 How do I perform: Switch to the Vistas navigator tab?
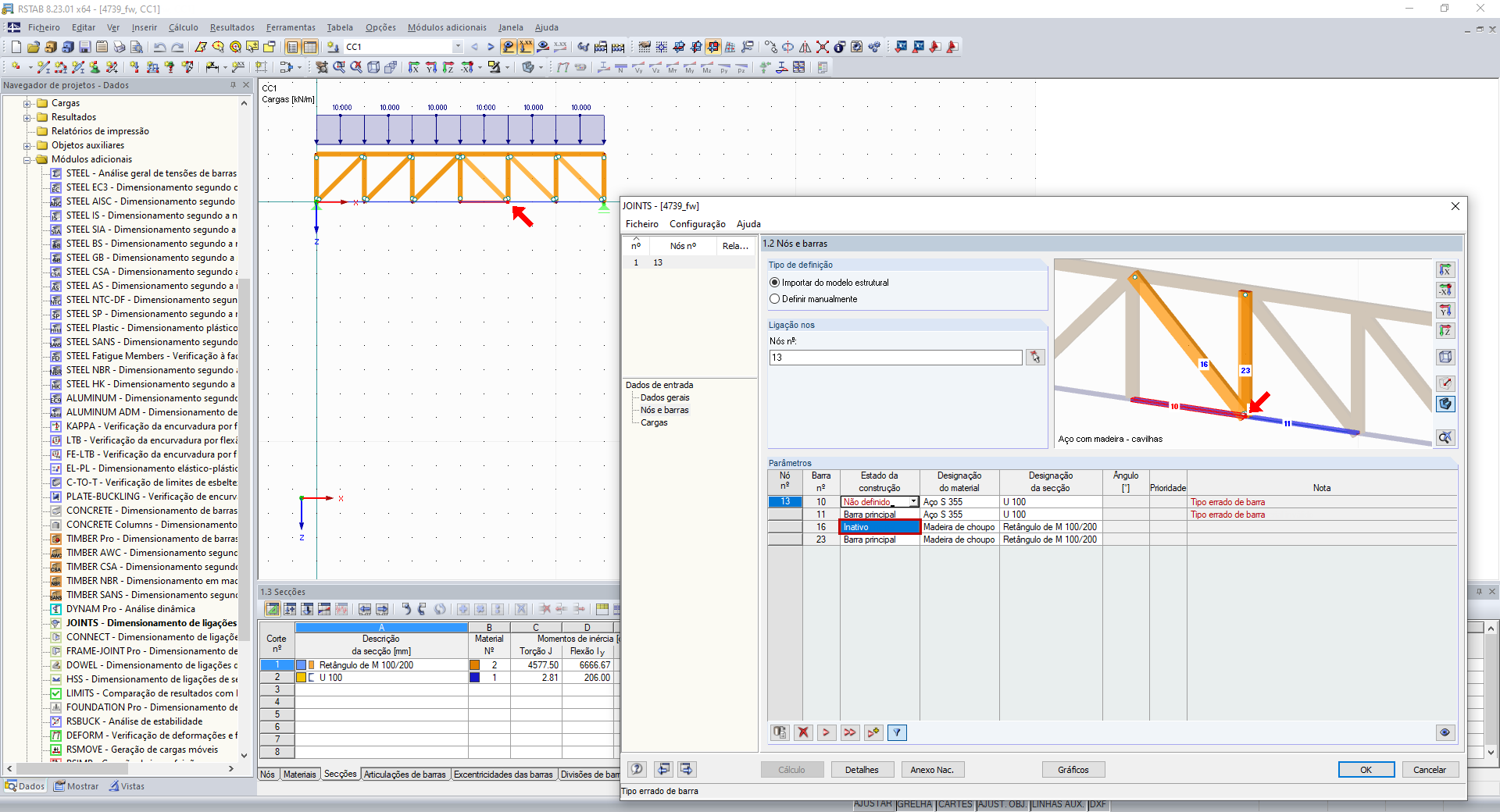tap(127, 786)
